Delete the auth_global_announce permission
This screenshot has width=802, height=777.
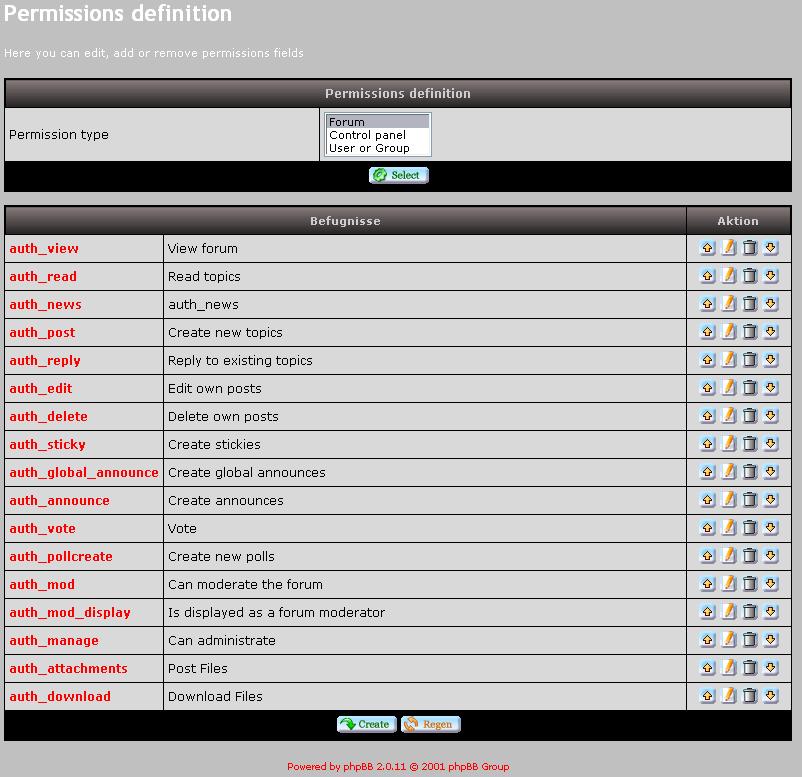click(x=750, y=472)
